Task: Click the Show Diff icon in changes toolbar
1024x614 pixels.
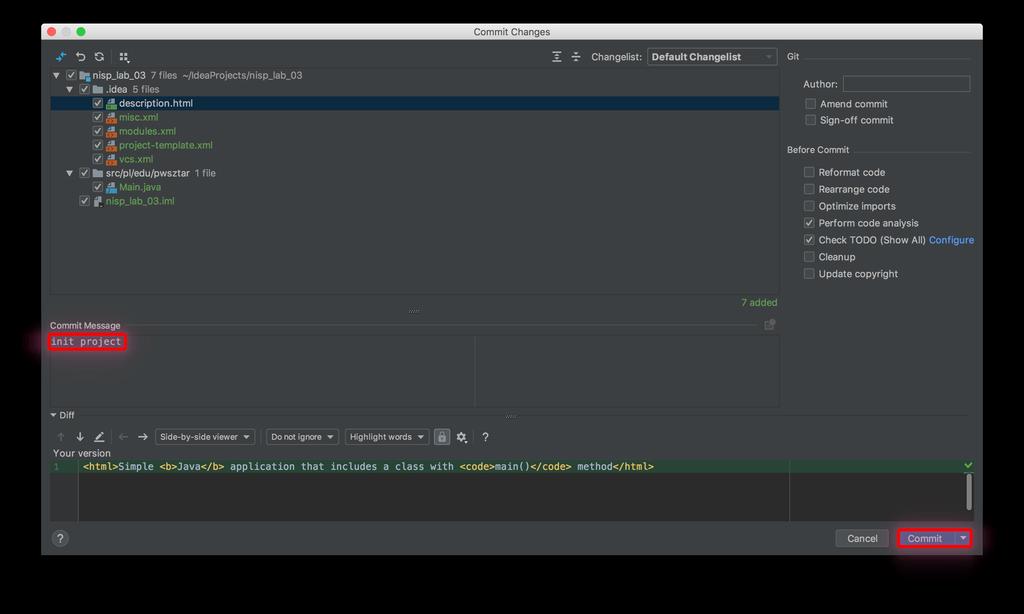Action: tap(61, 57)
